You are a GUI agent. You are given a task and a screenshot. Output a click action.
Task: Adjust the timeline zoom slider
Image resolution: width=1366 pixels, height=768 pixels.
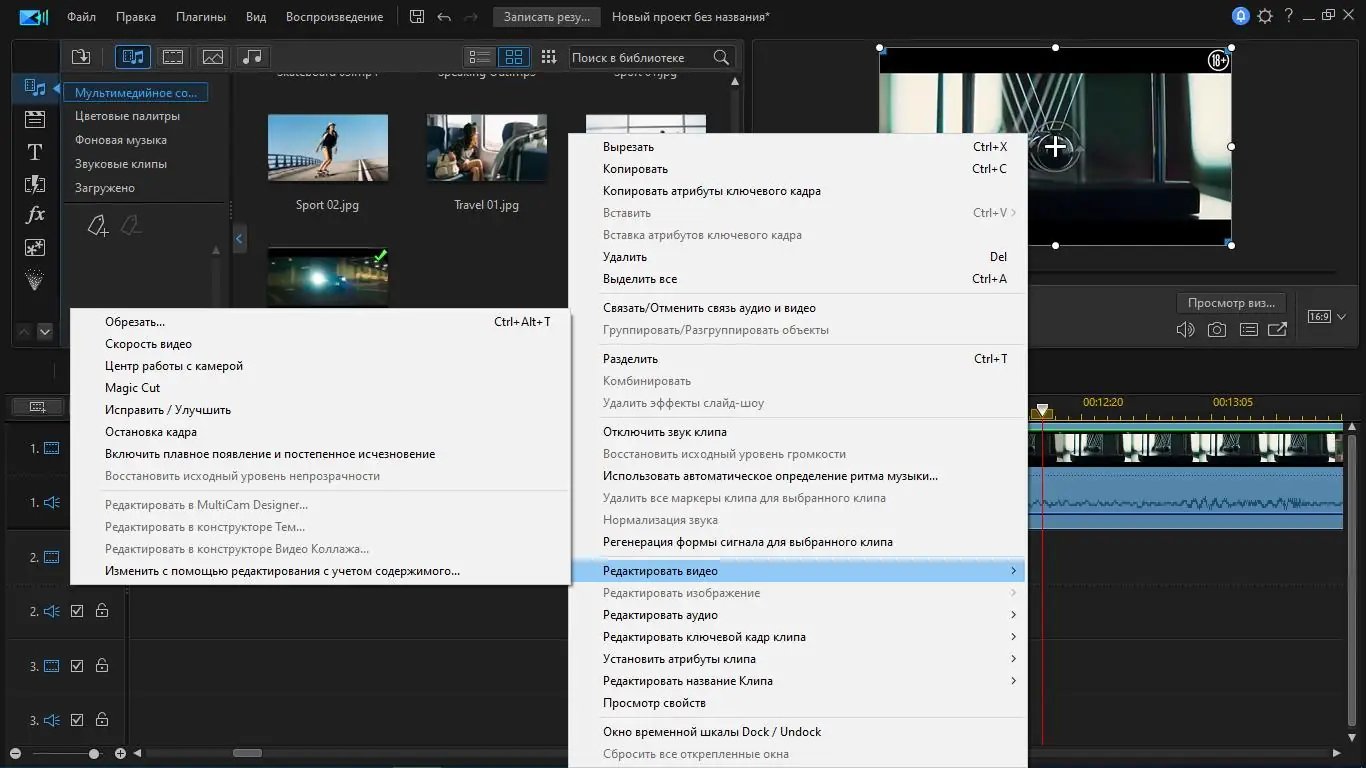point(93,752)
